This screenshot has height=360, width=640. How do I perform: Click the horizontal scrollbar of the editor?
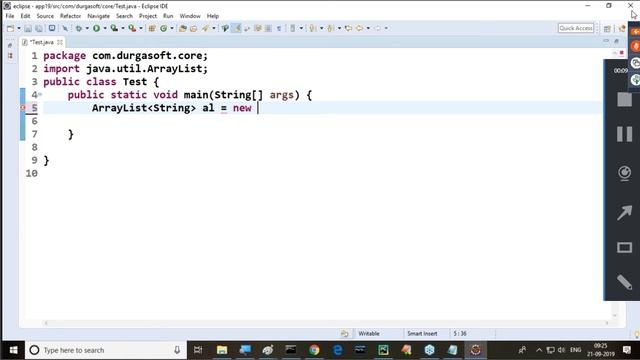(326, 323)
